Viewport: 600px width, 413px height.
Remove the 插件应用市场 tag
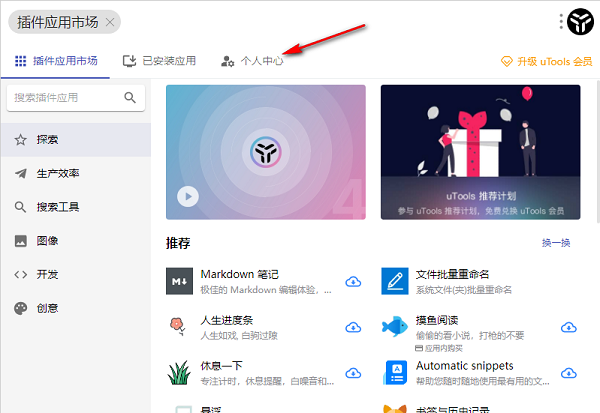[x=110, y=22]
